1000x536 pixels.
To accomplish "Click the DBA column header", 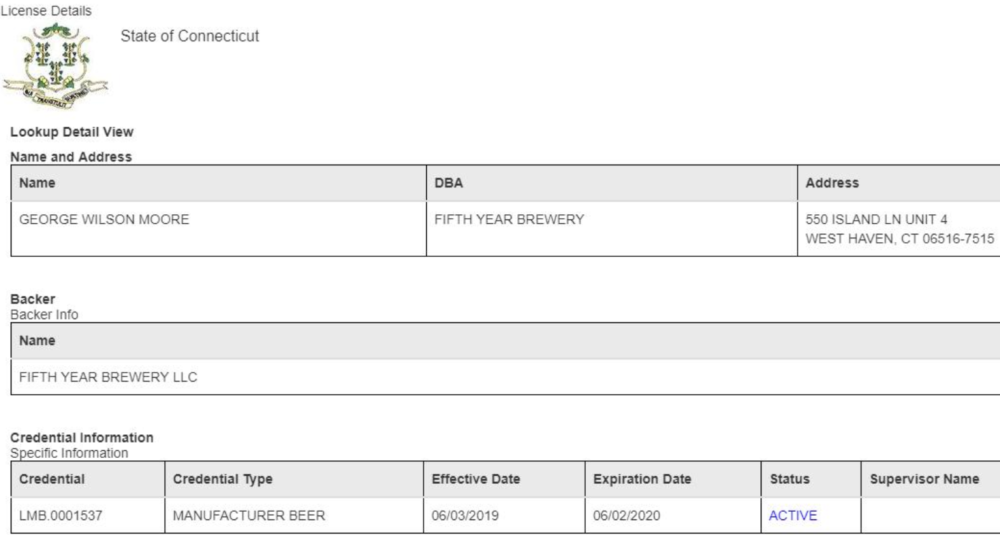I will [x=448, y=183].
